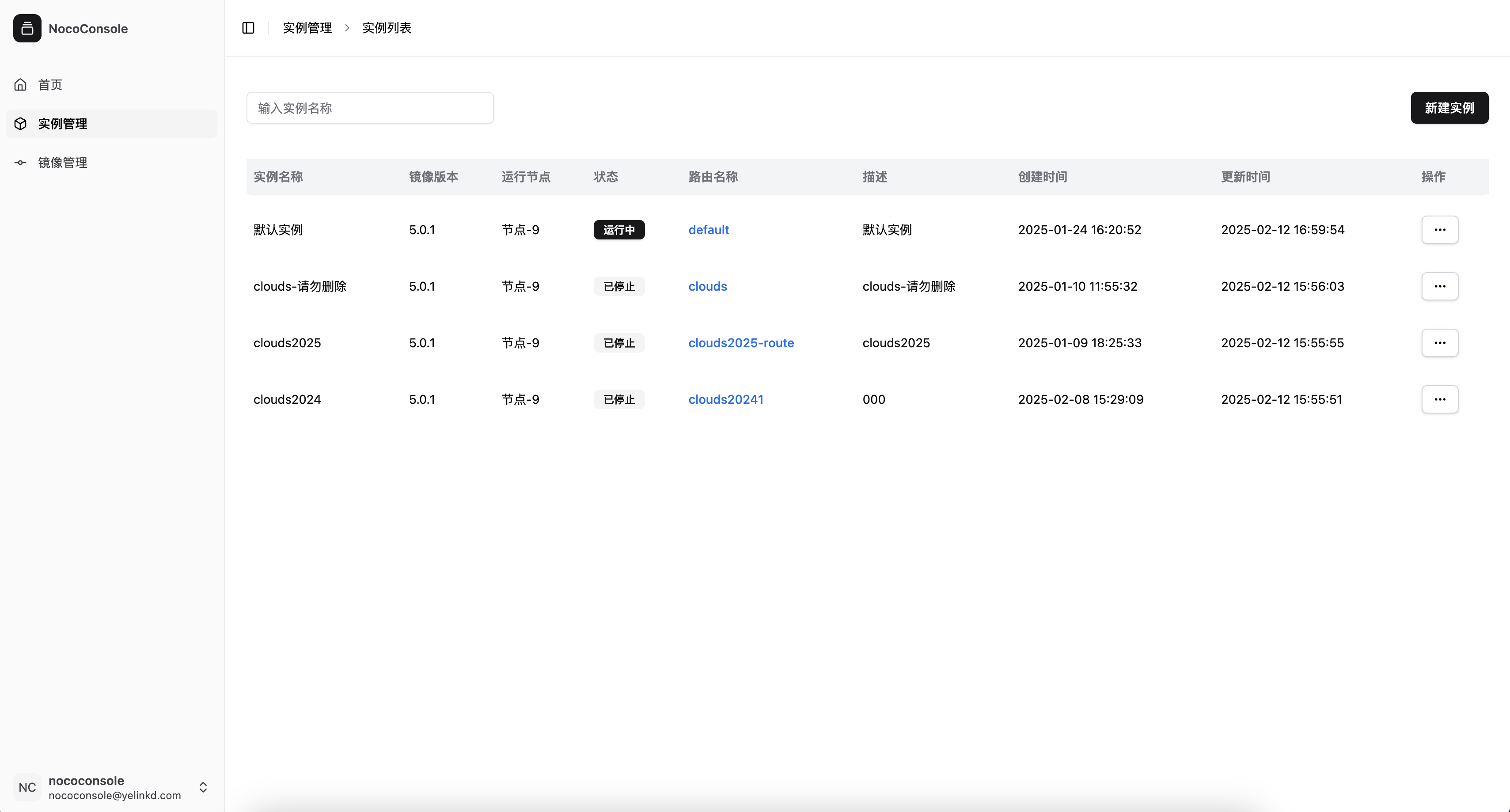Open the clouds2025-route link

740,343
